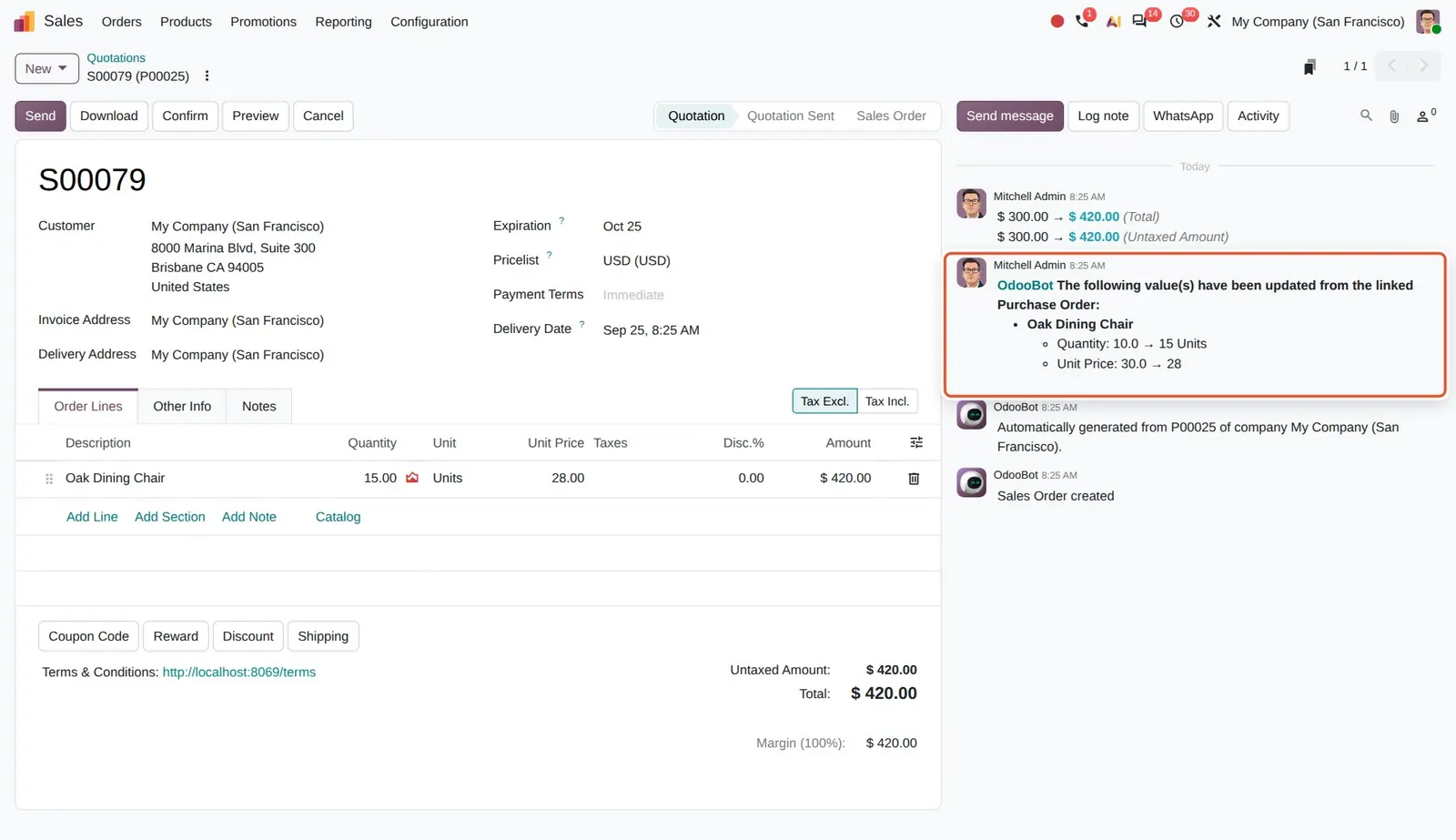Open the product Catalog link
Screen dimensions: 1456x840
click(x=339, y=517)
